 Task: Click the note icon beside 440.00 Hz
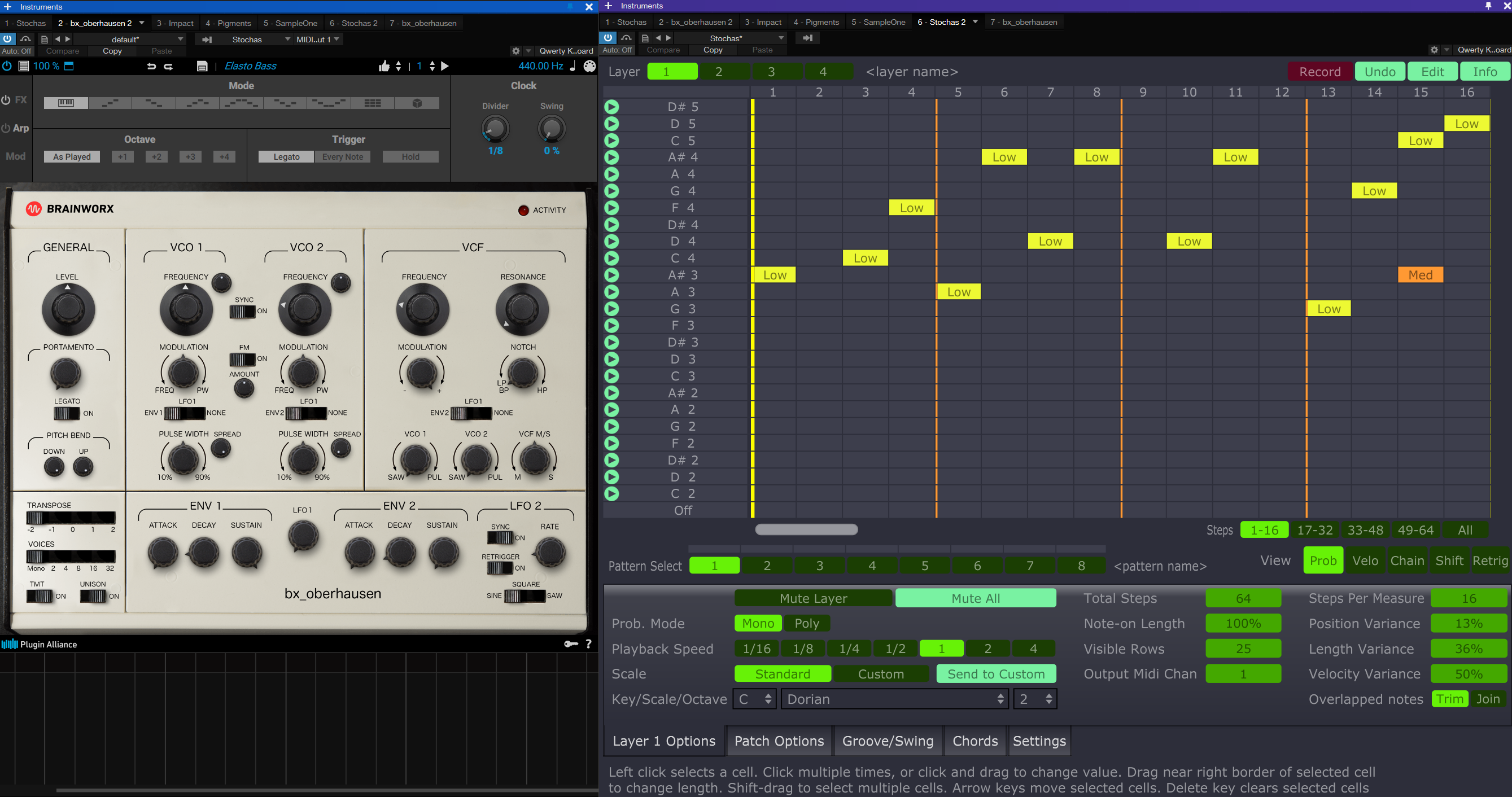(573, 65)
